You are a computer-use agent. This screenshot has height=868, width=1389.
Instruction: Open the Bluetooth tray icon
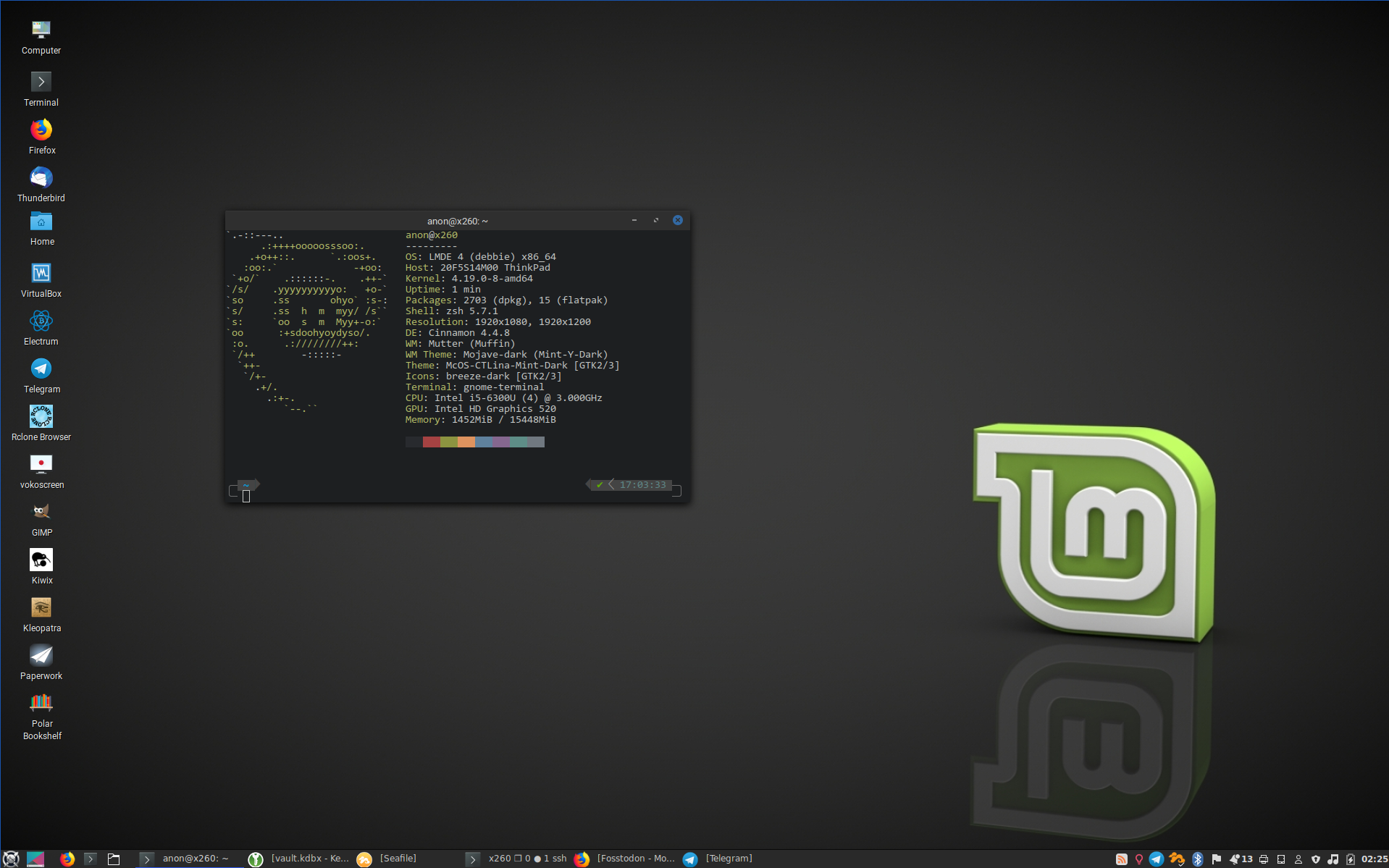pyautogui.click(x=1198, y=859)
